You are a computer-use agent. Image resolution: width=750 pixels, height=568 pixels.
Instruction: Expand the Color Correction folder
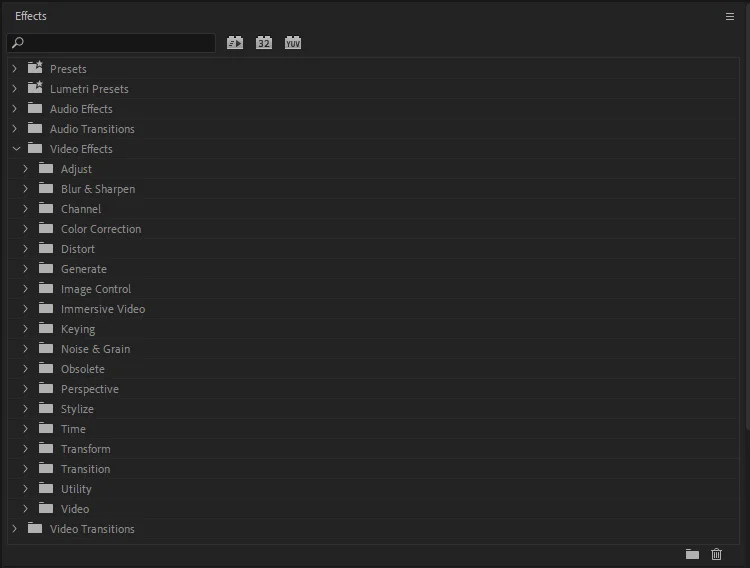coord(26,229)
